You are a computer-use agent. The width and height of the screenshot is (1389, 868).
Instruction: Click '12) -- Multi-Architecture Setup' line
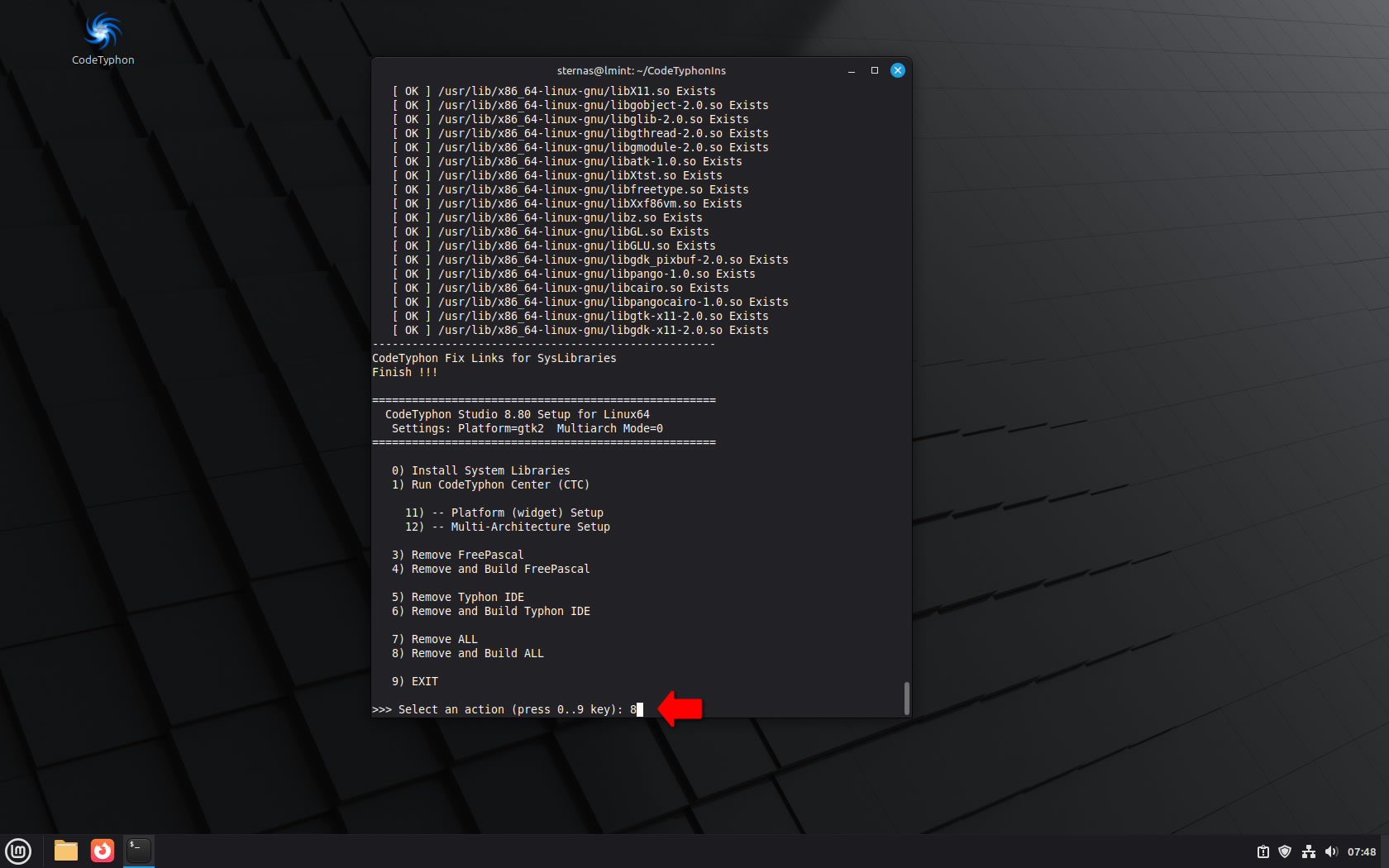pyautogui.click(x=508, y=527)
